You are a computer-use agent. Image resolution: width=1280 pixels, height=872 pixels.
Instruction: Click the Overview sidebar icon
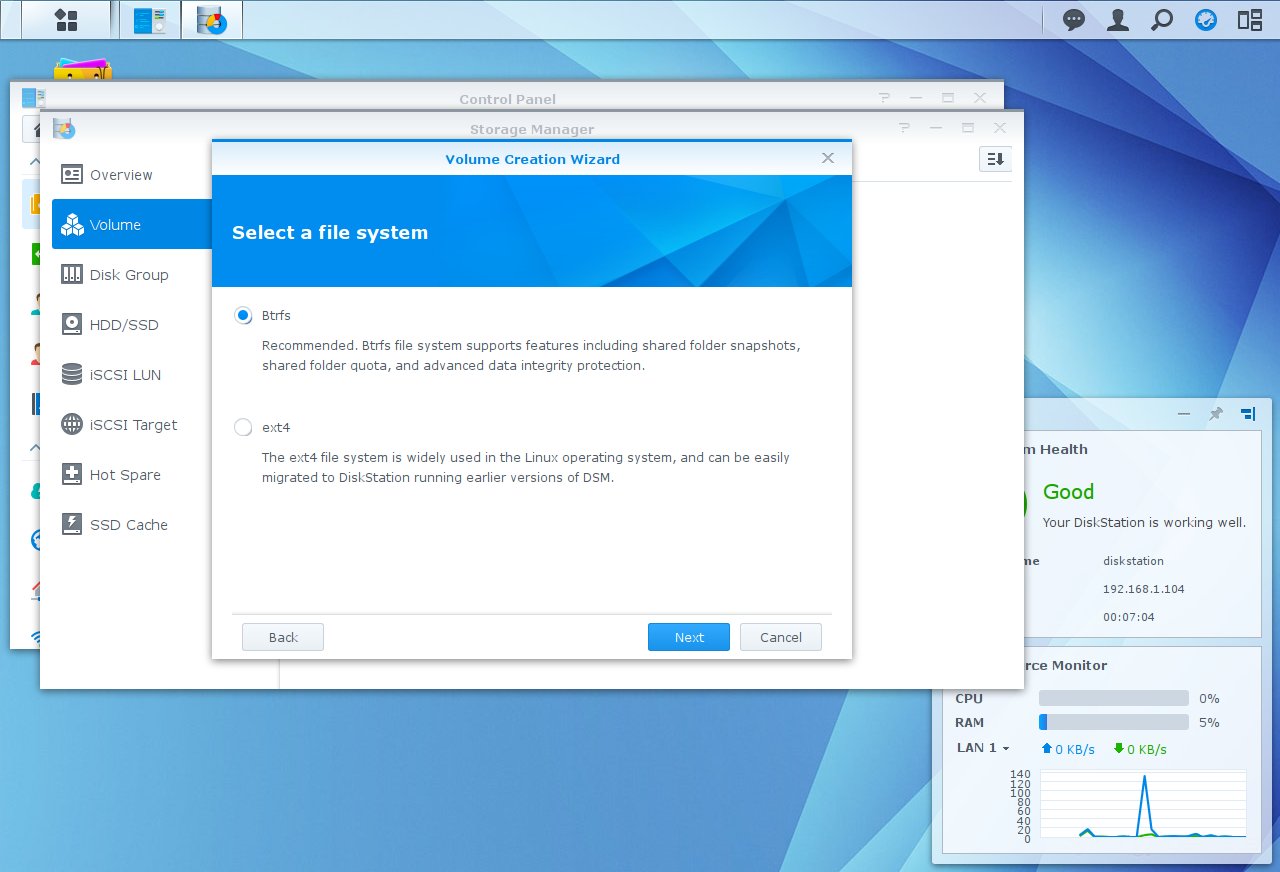pyautogui.click(x=72, y=175)
